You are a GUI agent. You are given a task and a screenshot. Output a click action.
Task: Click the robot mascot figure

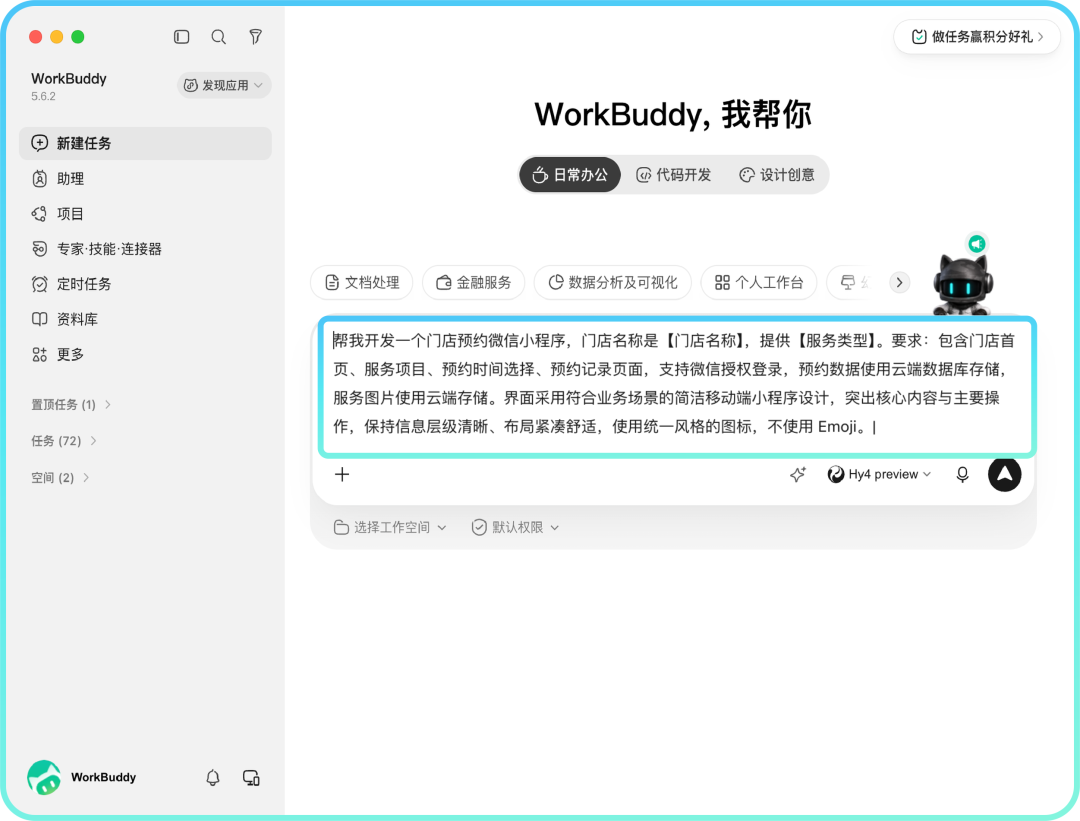click(x=962, y=285)
